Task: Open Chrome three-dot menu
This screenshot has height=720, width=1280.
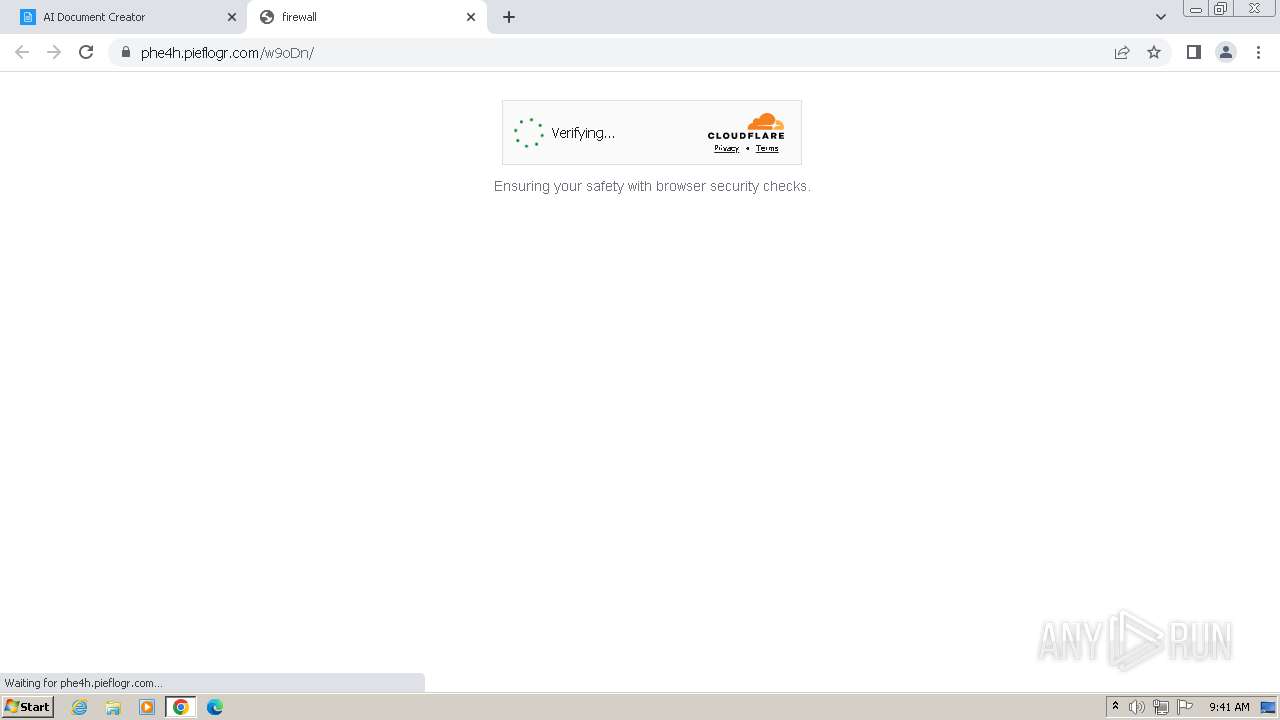Action: 1258,52
